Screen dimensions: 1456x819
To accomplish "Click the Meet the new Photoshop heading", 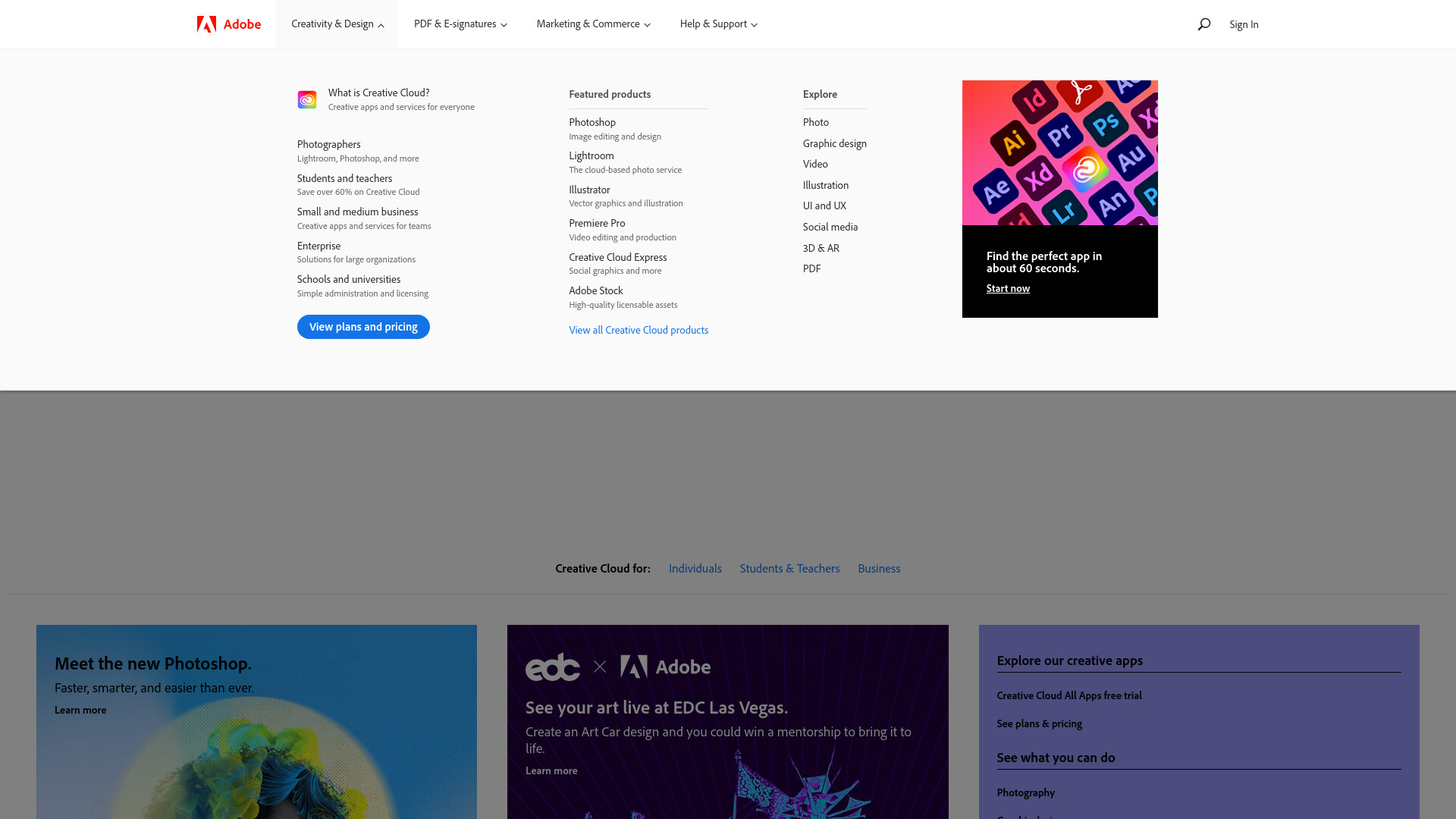I will point(153,664).
